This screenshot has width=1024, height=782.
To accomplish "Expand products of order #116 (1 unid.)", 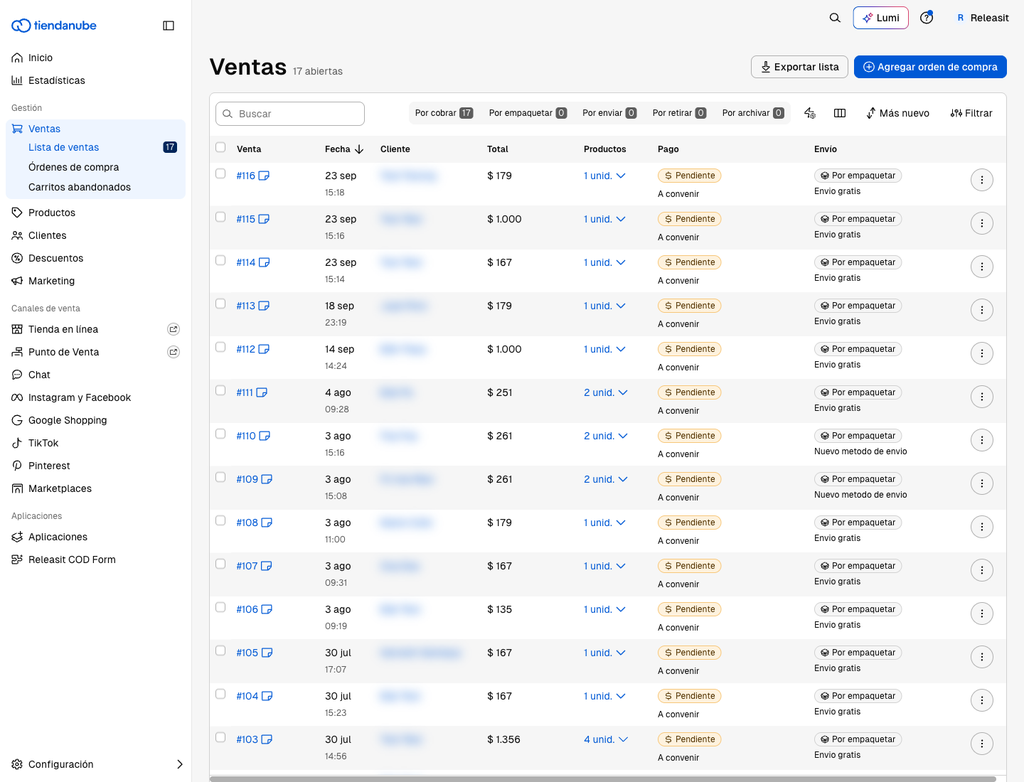I will coord(605,176).
